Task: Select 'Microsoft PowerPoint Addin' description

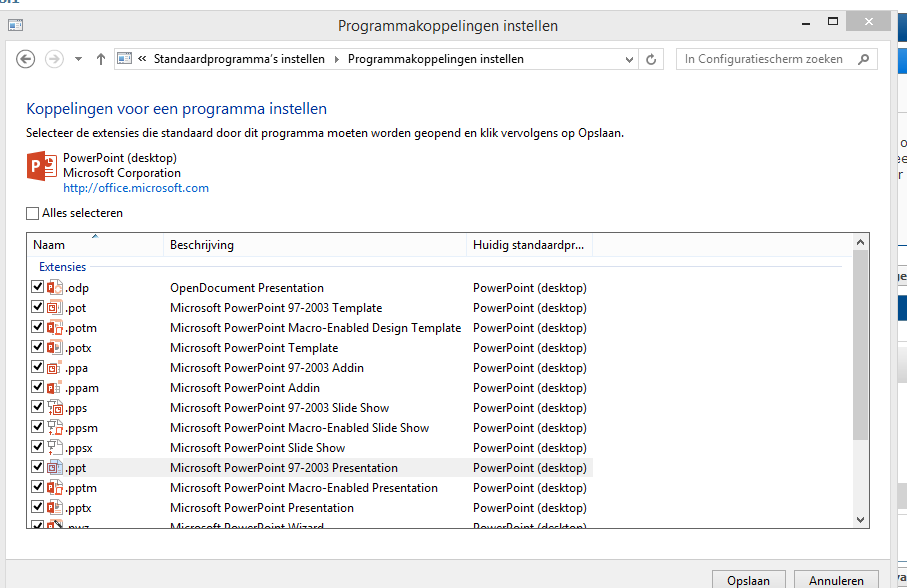Action: [245, 387]
